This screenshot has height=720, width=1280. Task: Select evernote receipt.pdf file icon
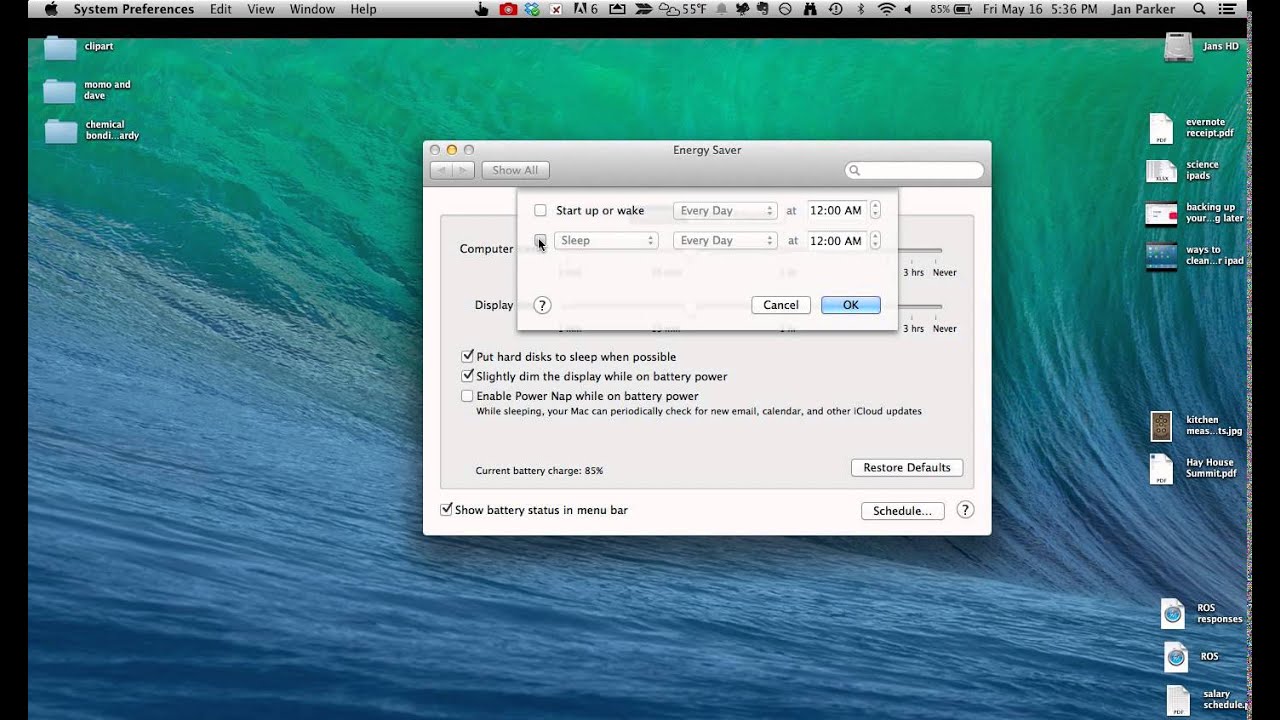(x=1161, y=128)
